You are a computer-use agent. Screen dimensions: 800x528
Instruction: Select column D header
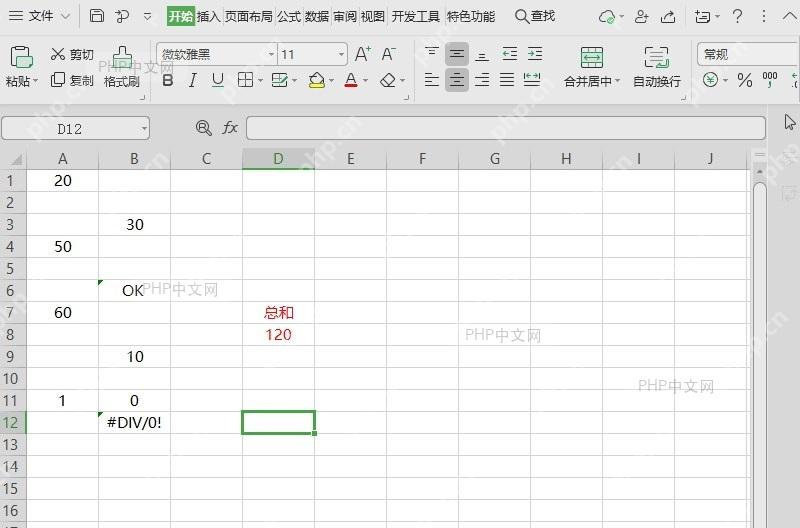click(278, 159)
